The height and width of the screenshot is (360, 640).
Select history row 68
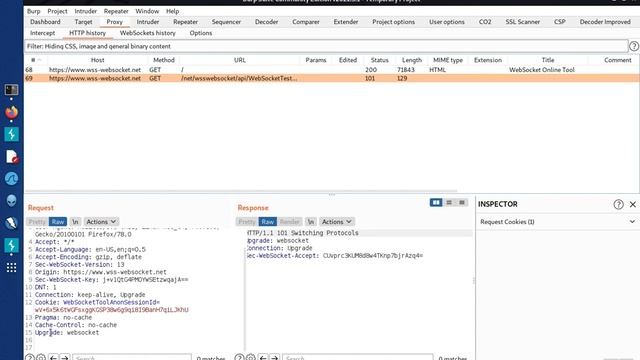pyautogui.click(x=332, y=70)
